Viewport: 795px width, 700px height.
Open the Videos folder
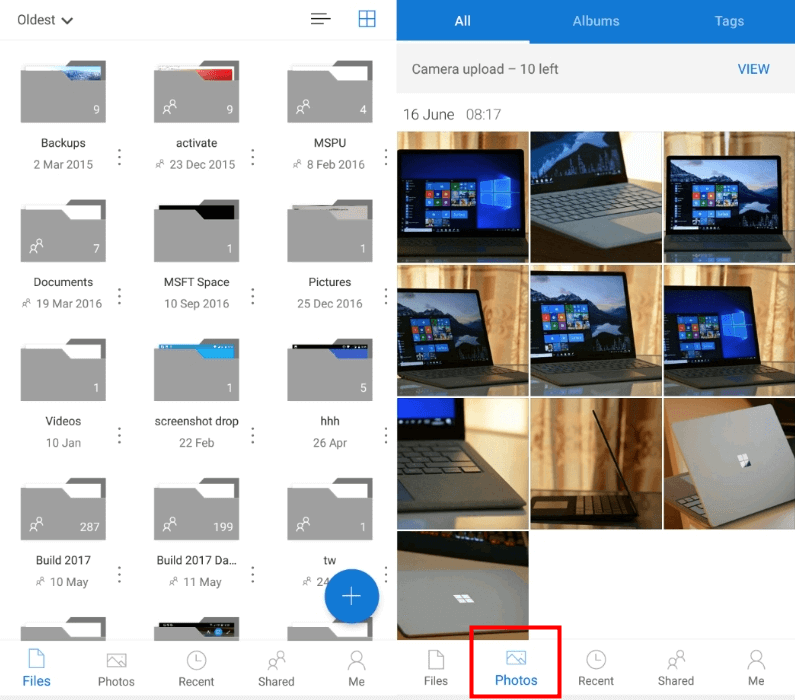pos(63,370)
